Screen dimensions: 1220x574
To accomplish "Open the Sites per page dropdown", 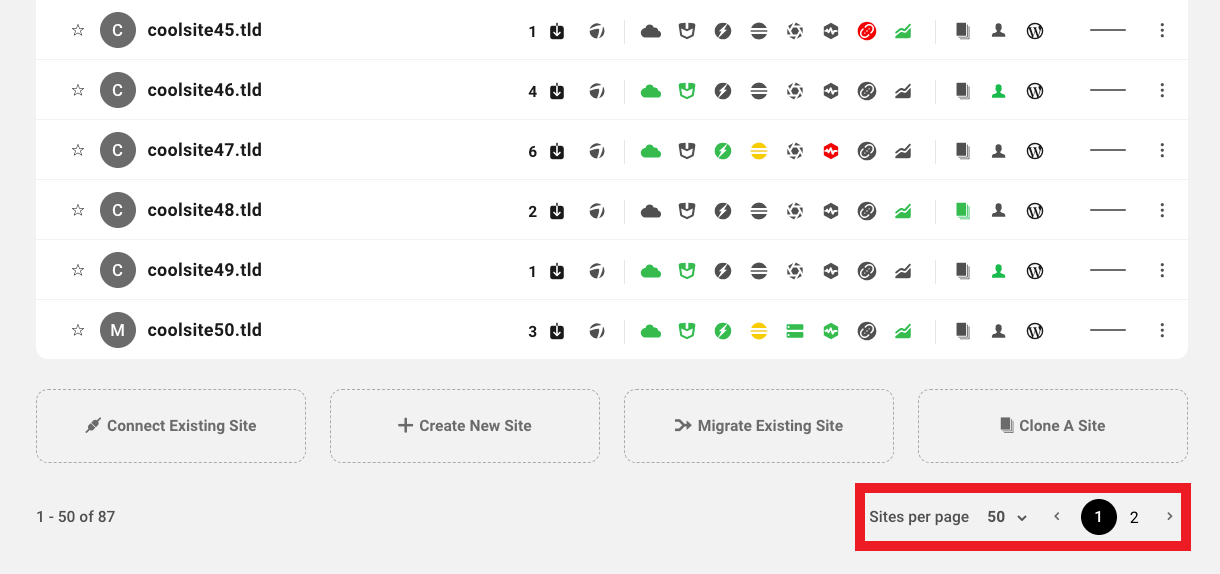I will 1007,517.
